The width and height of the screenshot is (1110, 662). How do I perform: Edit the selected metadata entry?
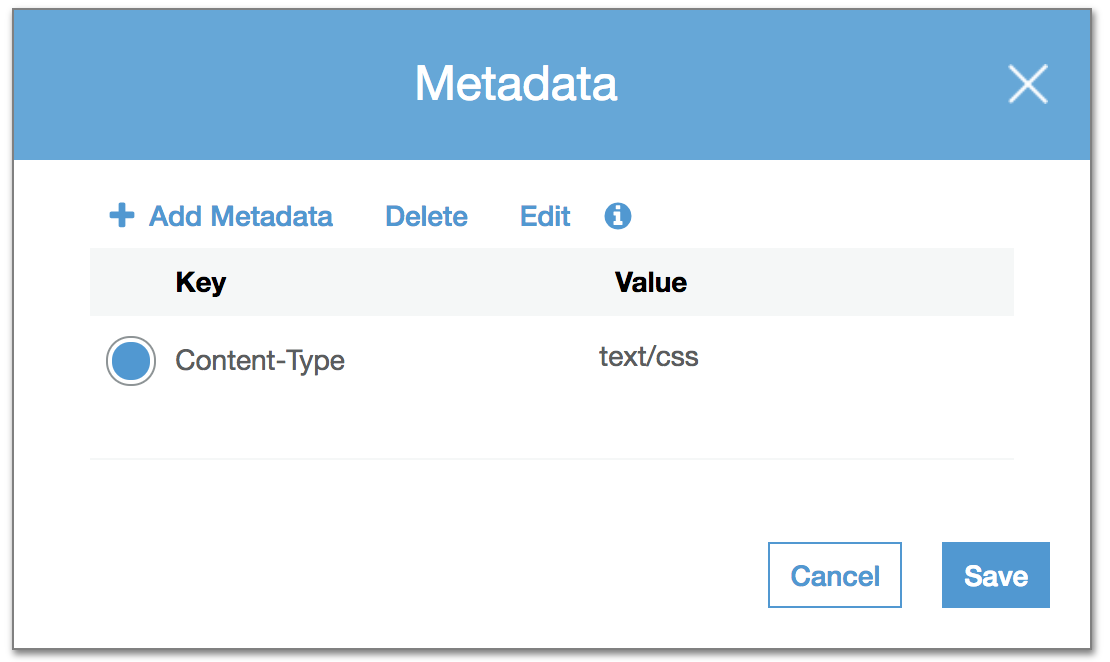[545, 216]
